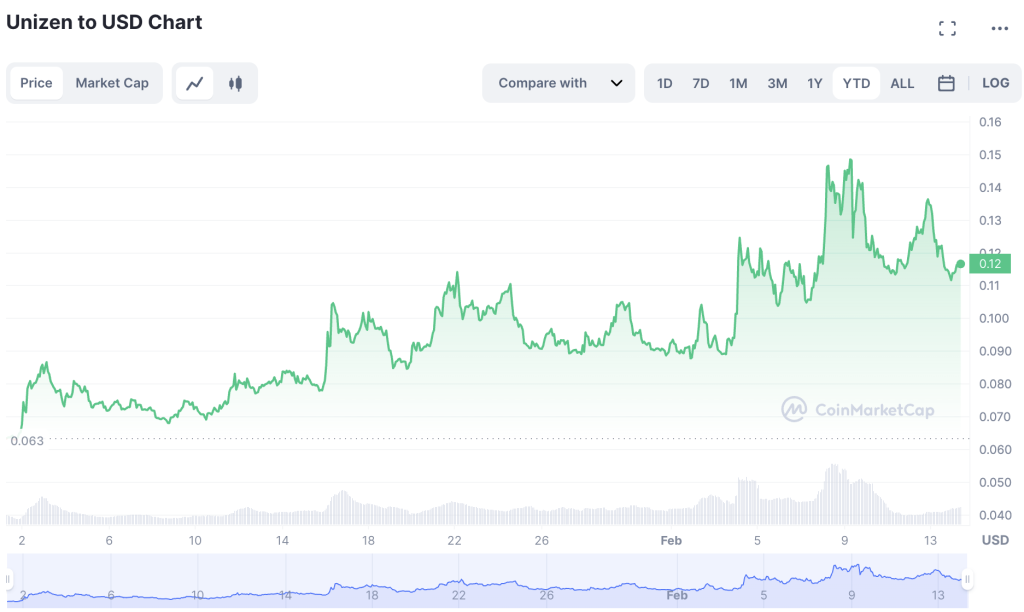This screenshot has height=612, width=1024.
Task: Select 1Y time range
Action: pyautogui.click(x=814, y=84)
